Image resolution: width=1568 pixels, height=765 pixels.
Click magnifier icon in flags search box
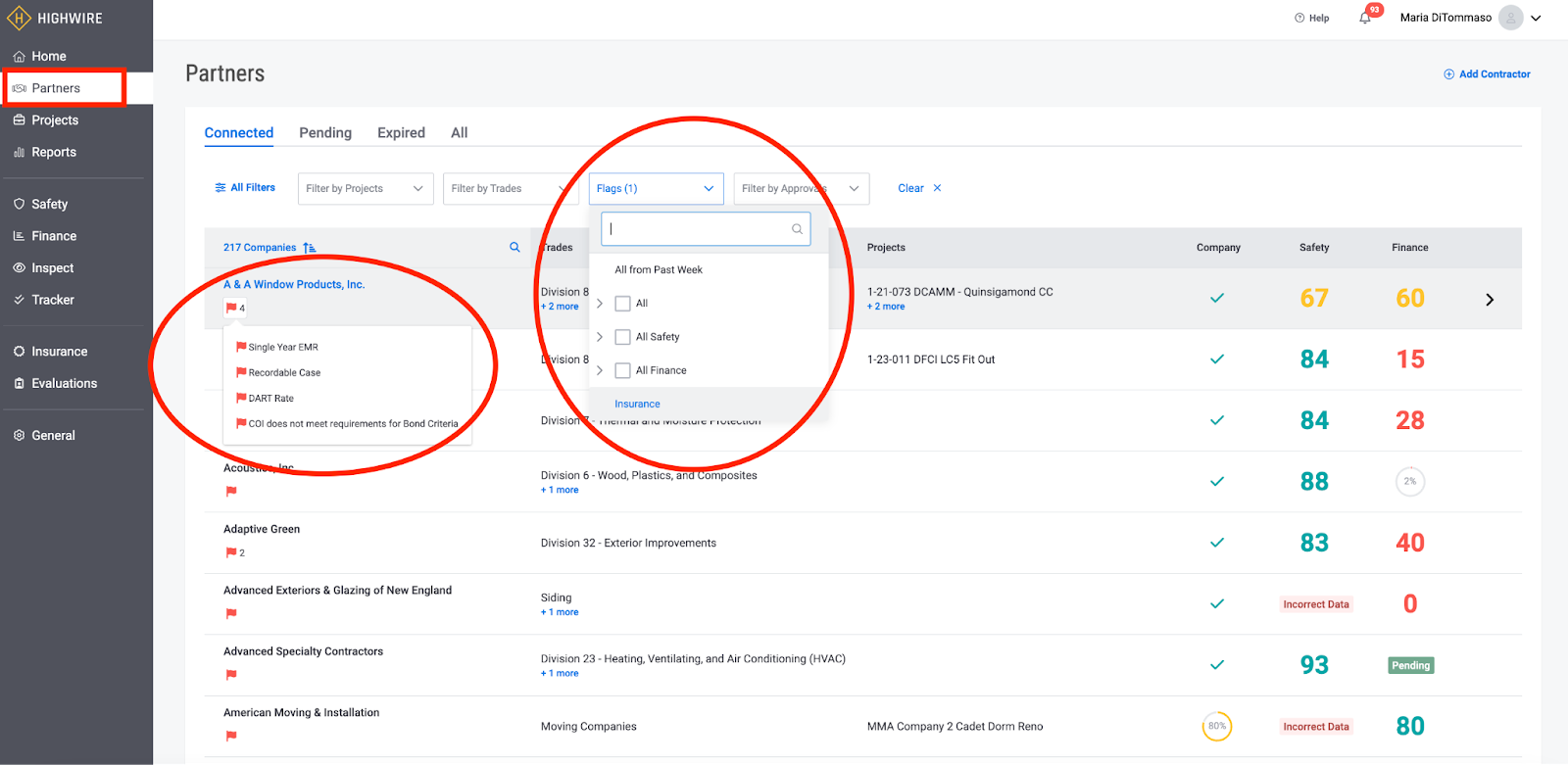[x=797, y=229]
